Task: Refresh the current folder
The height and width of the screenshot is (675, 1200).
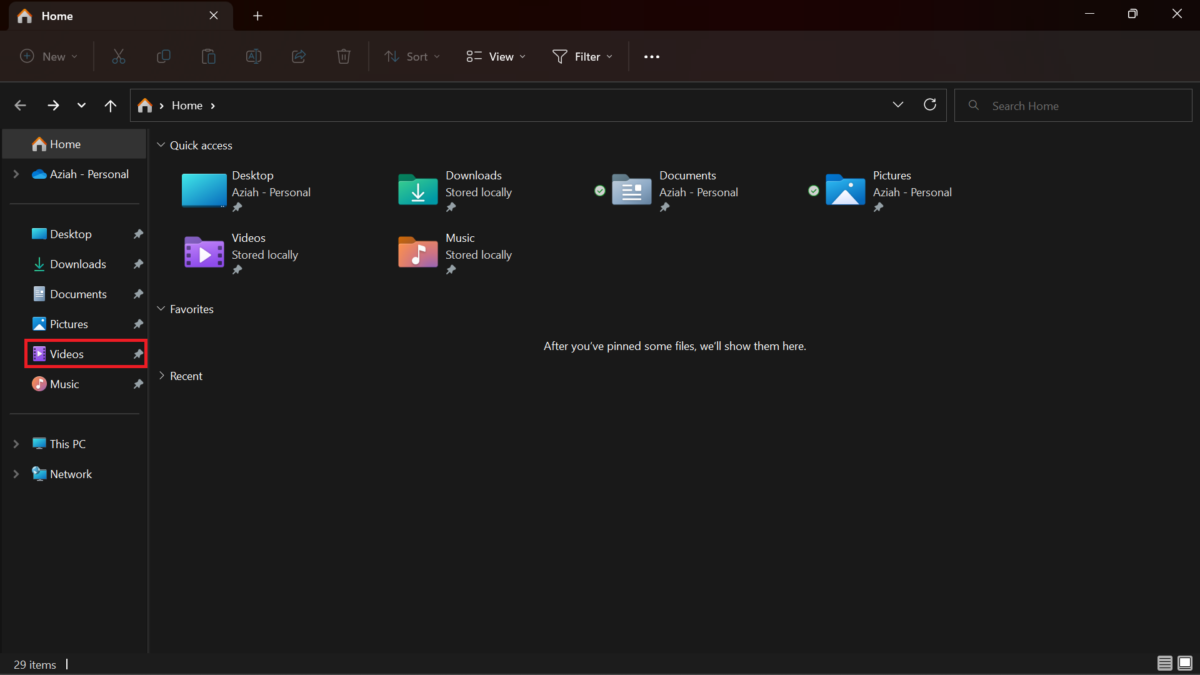Action: pos(929,104)
